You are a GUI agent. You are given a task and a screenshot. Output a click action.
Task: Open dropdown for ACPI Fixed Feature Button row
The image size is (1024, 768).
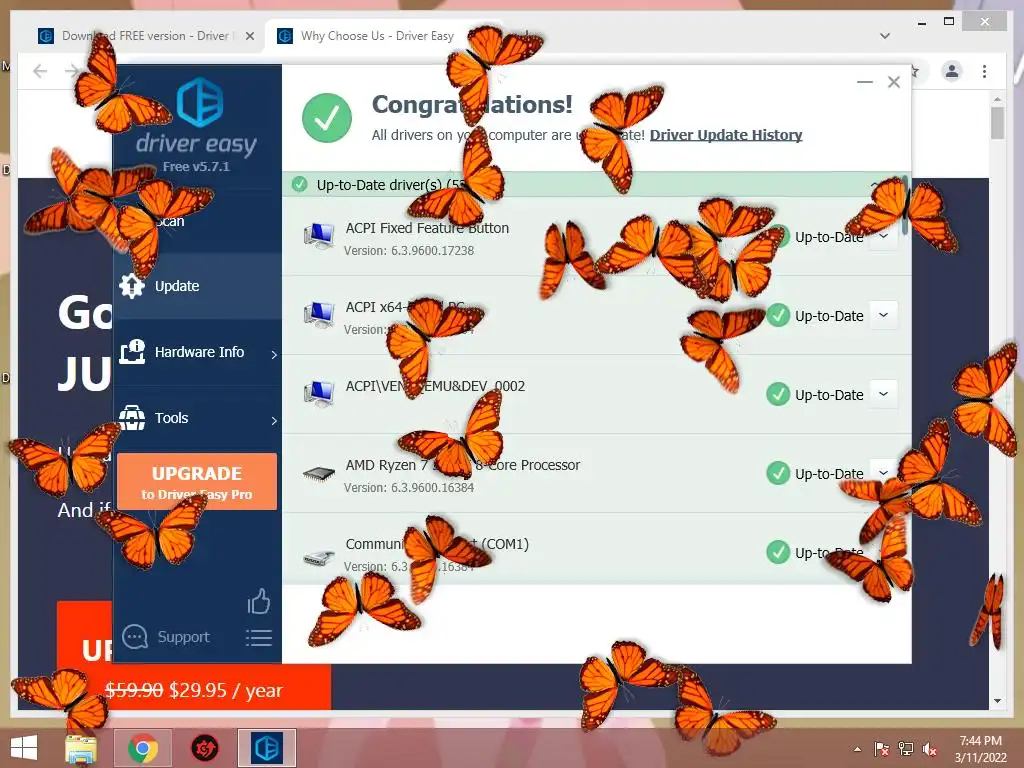pos(884,236)
